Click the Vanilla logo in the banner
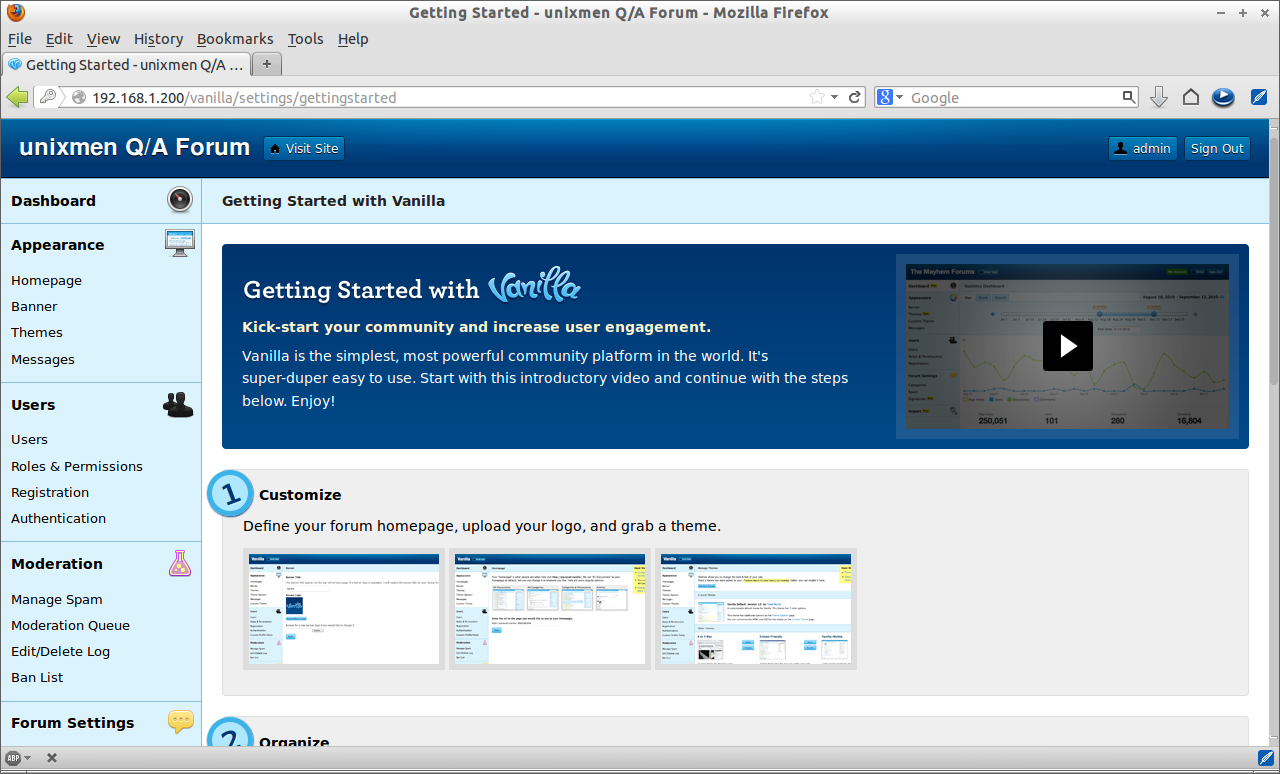Screen dimensions: 1280x774 [534, 287]
